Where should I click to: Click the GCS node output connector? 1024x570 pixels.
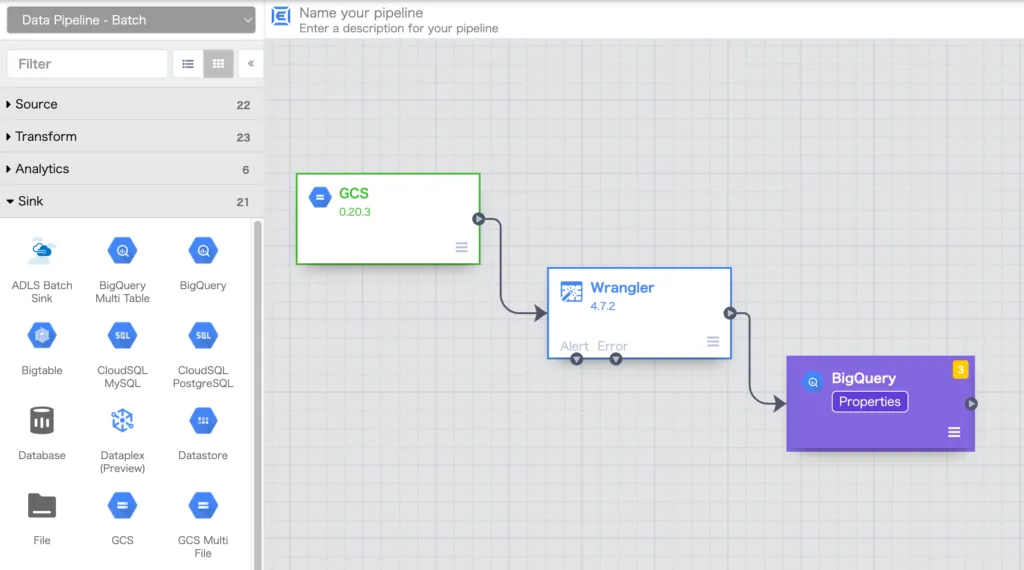click(x=479, y=219)
